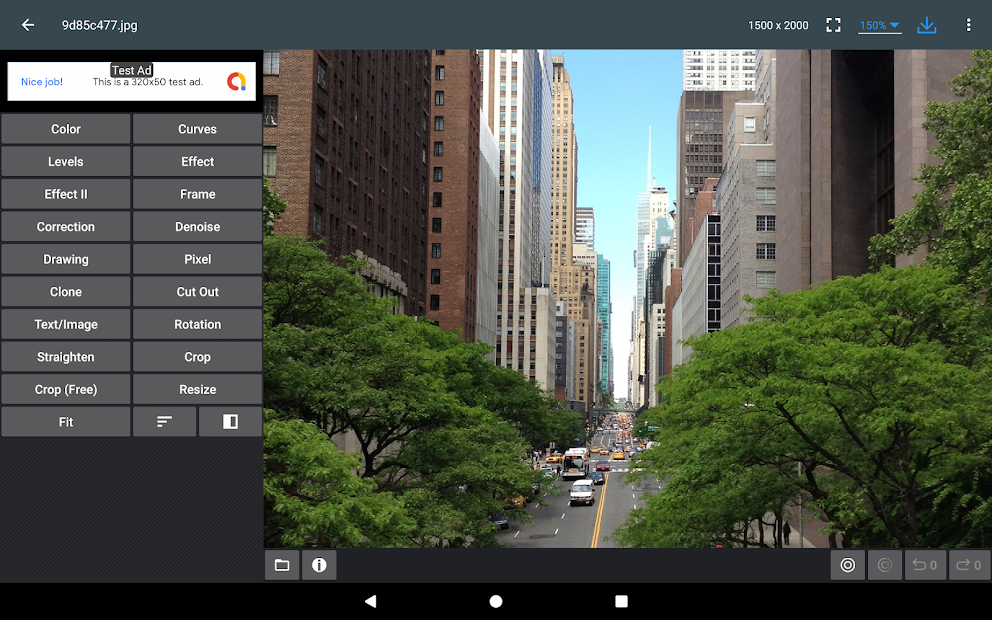Click the panel split view icon
The height and width of the screenshot is (620, 992).
point(230,421)
